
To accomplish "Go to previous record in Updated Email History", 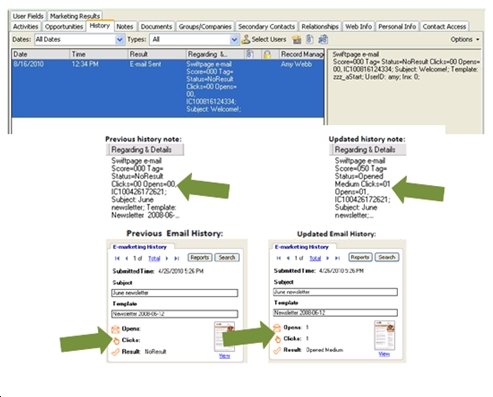I will click(288, 258).
